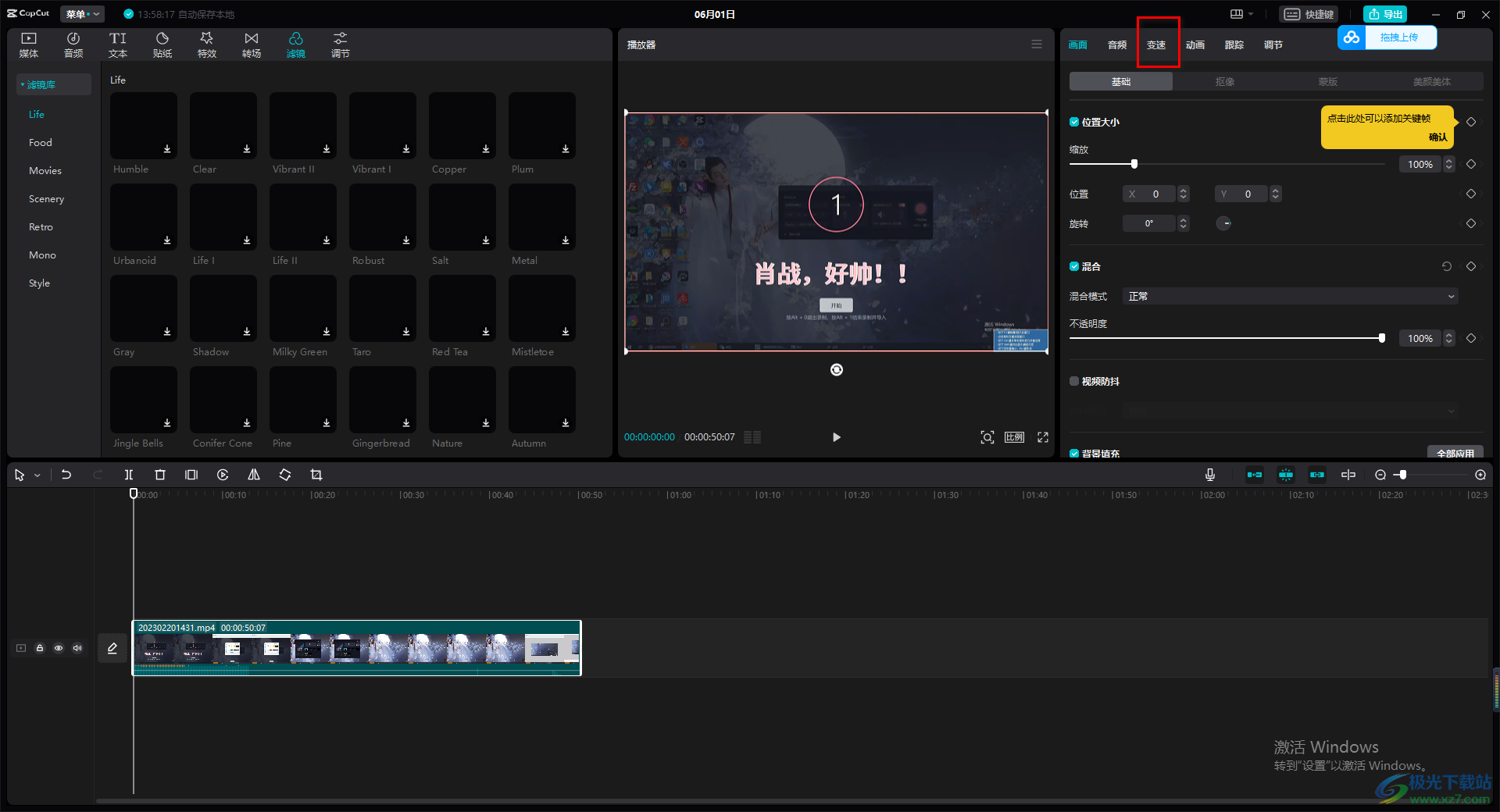1500x812 pixels.
Task: Click the 不透明度 percentage stepper arrows
Action: coord(1449,338)
